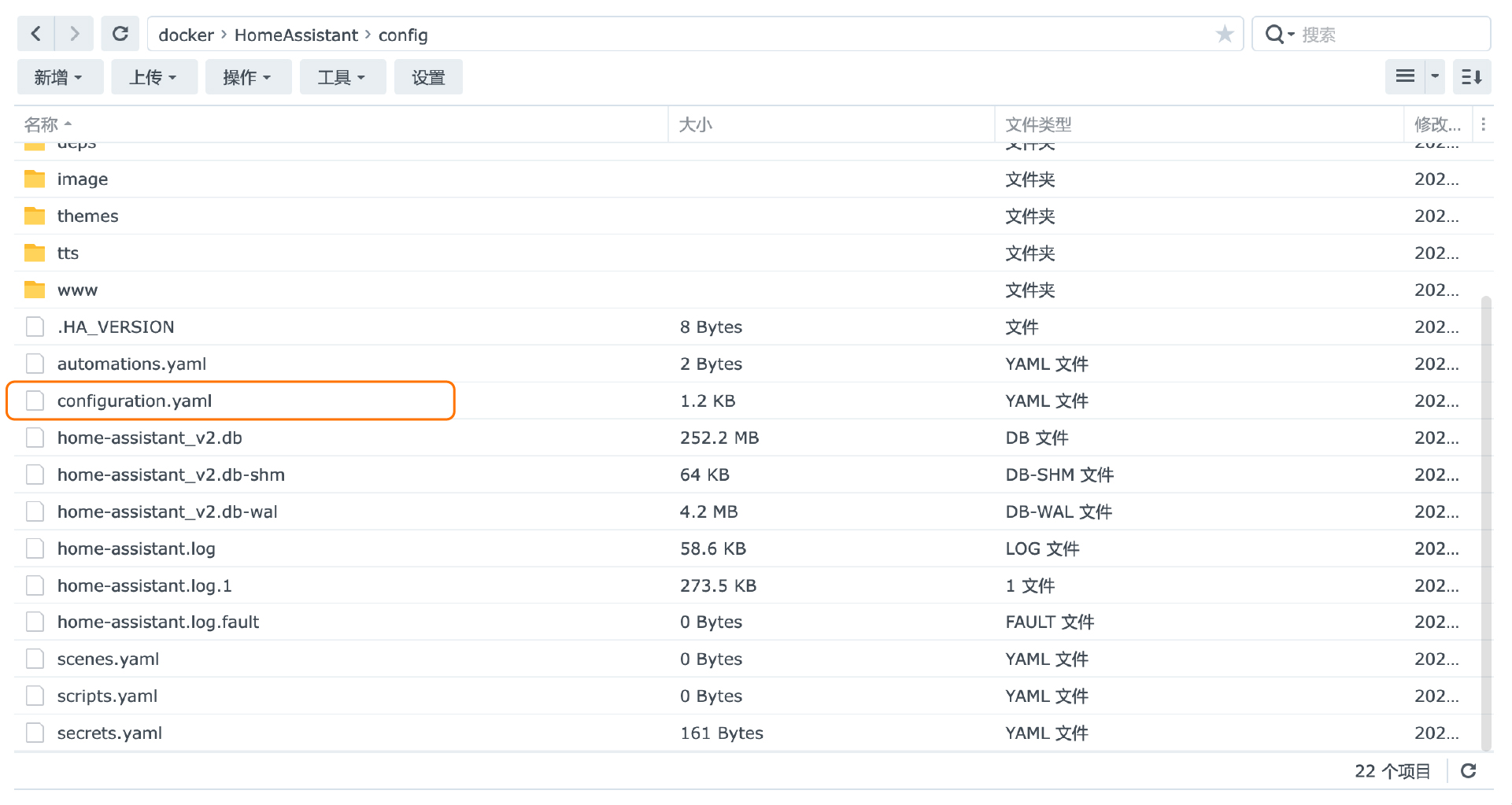Open the 新增 dropdown menu

click(60, 76)
